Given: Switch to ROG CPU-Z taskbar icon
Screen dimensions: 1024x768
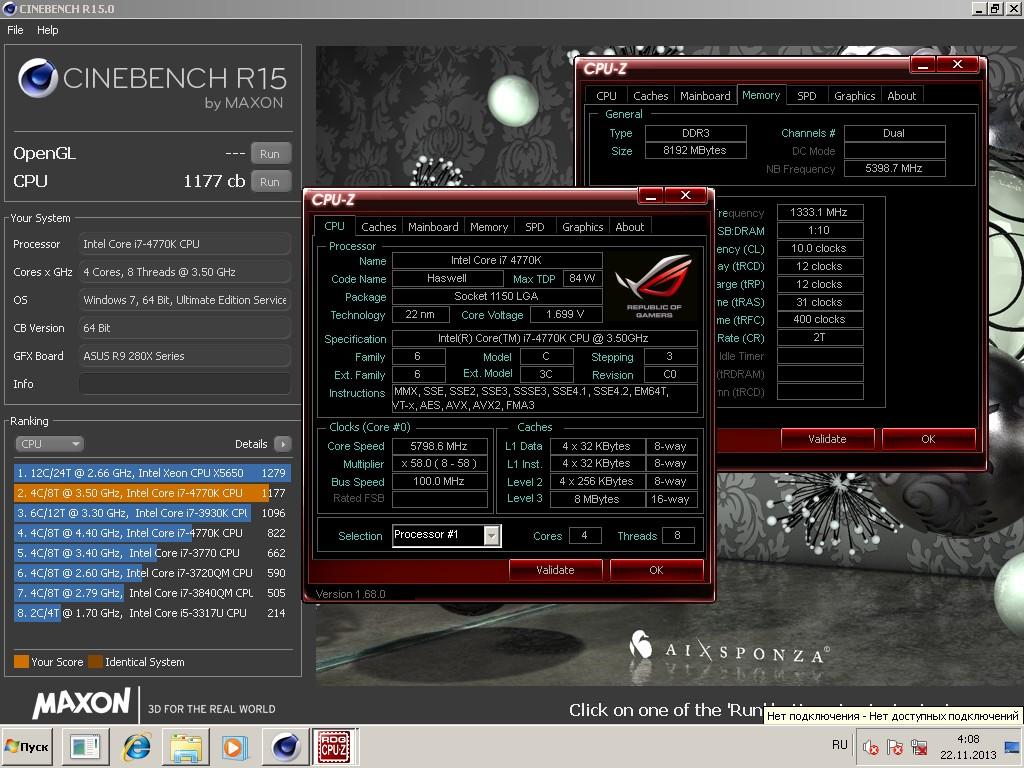Looking at the screenshot, I should click(x=334, y=746).
